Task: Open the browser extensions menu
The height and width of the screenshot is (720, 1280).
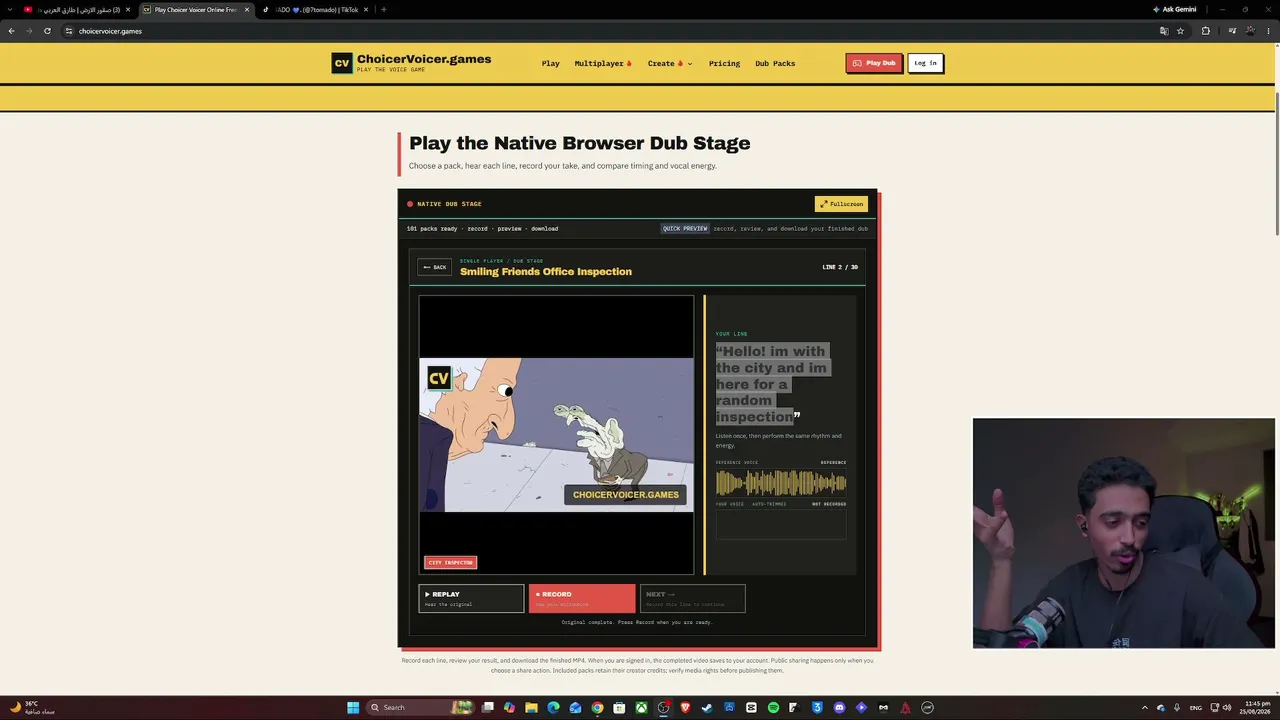Action: point(1206,31)
